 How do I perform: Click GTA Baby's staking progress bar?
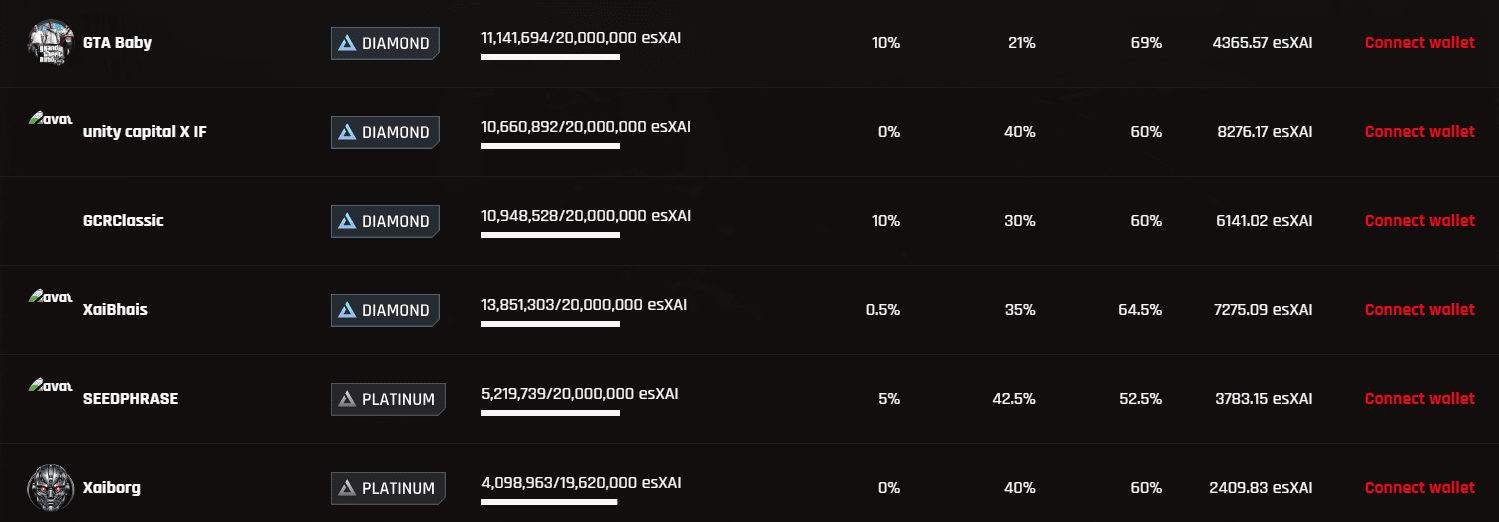[550, 57]
